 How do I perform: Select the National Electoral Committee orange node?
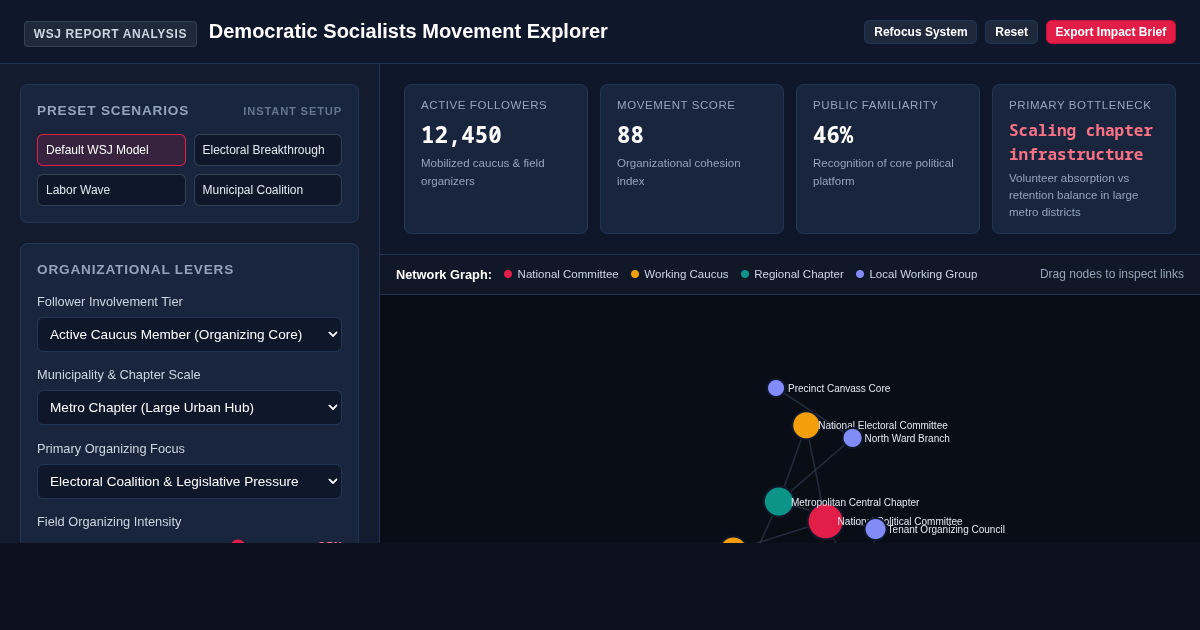[806, 425]
